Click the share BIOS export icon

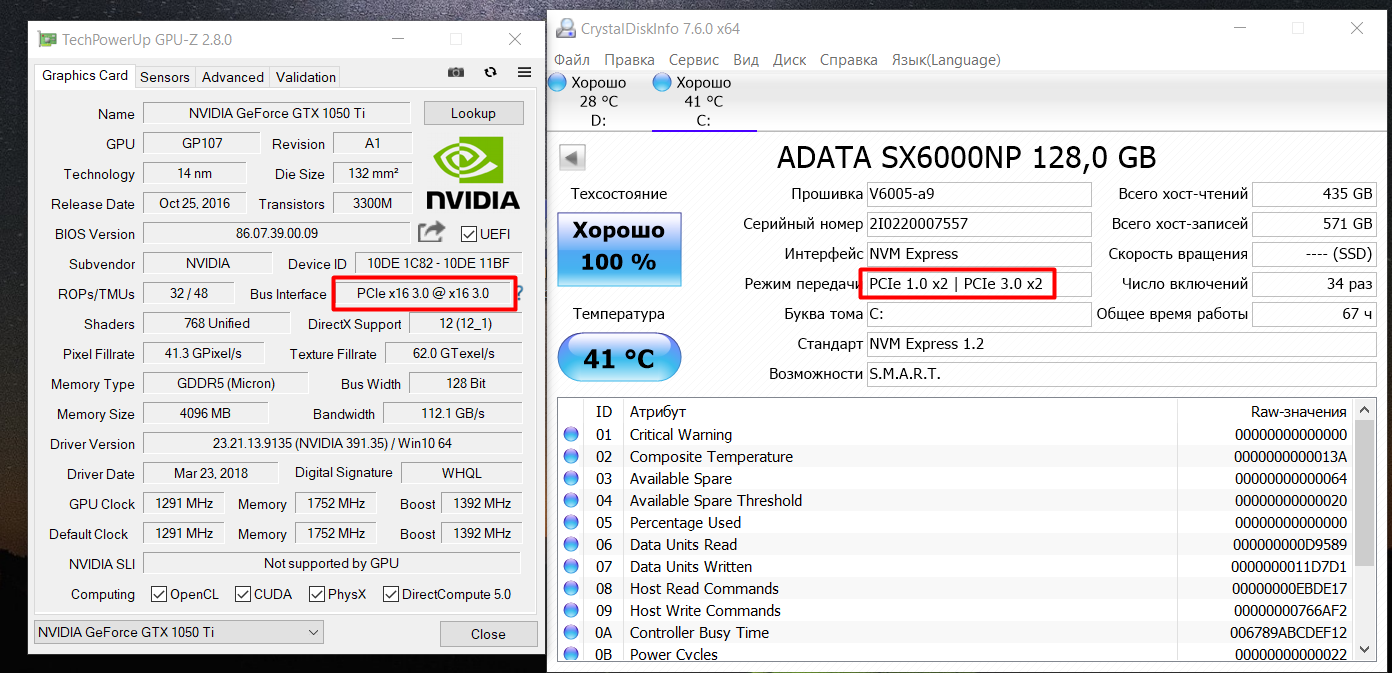431,232
